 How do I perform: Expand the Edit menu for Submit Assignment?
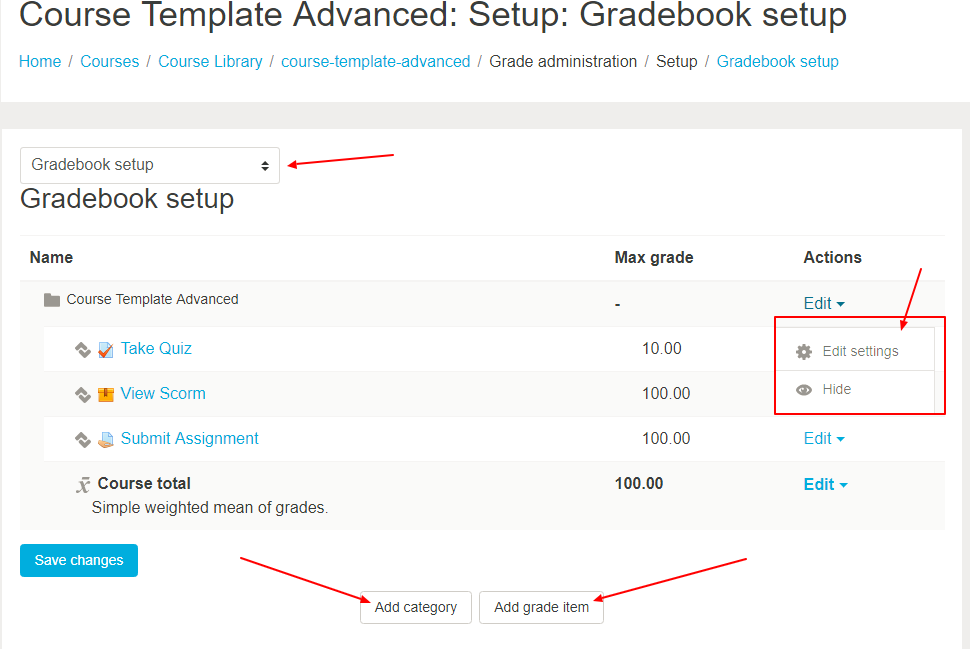pyautogui.click(x=824, y=439)
